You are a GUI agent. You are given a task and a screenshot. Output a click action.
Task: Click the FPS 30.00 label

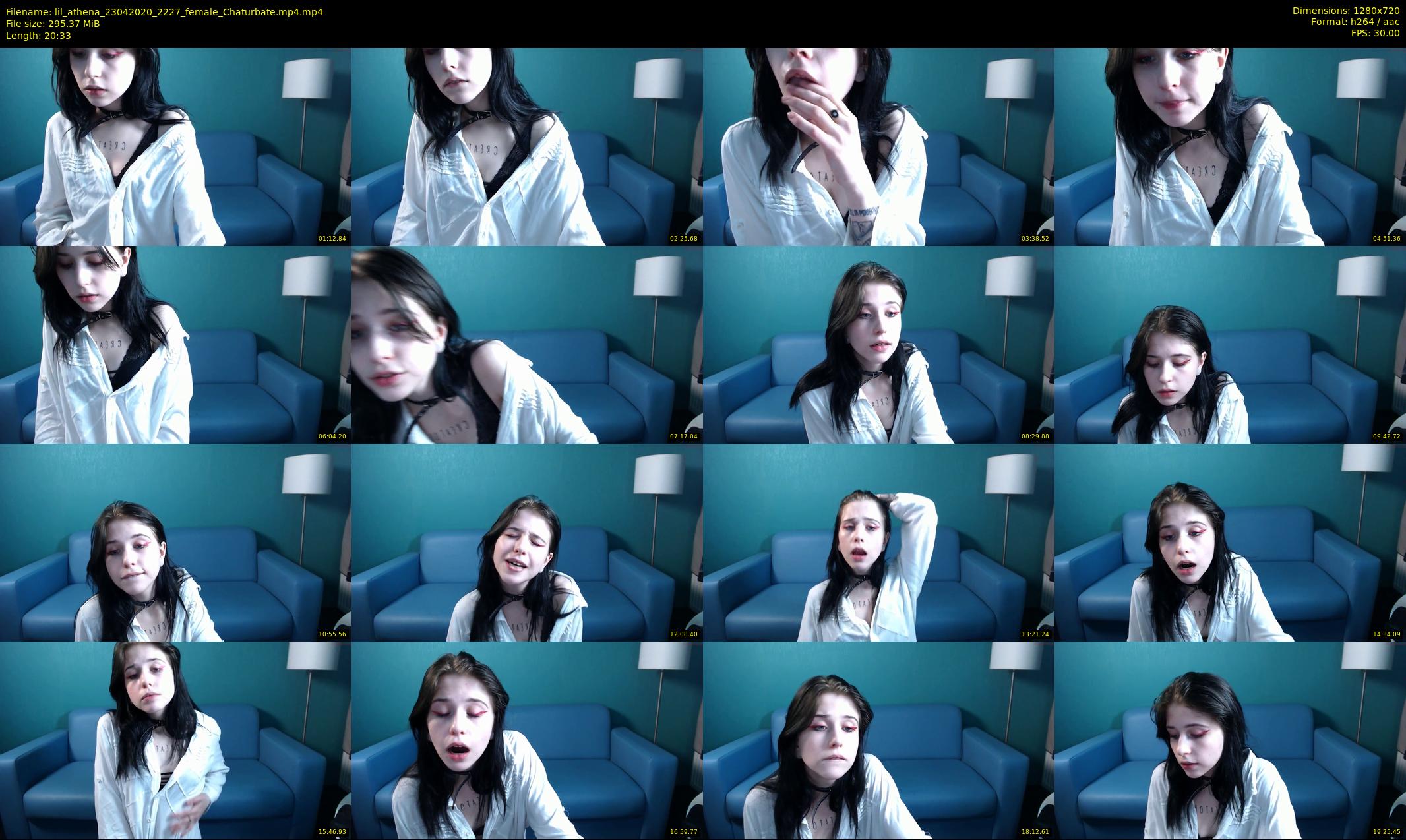[1375, 33]
